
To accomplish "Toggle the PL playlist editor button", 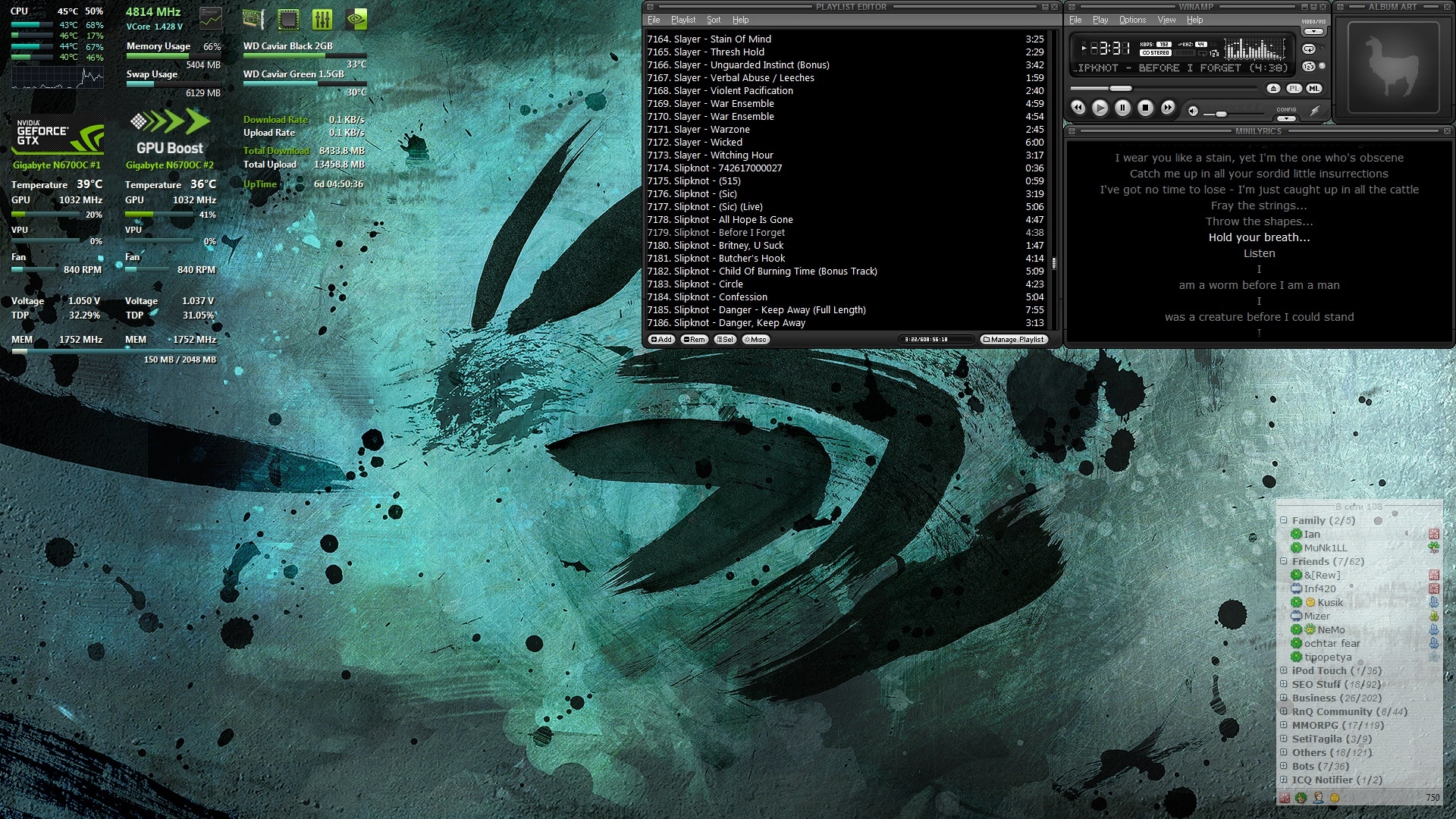I will point(1294,89).
